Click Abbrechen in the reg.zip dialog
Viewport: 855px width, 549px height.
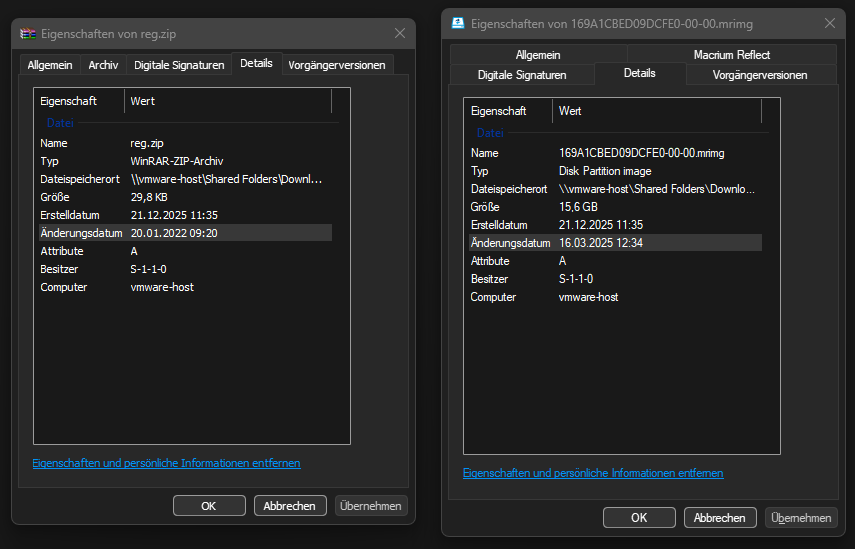[x=290, y=506]
